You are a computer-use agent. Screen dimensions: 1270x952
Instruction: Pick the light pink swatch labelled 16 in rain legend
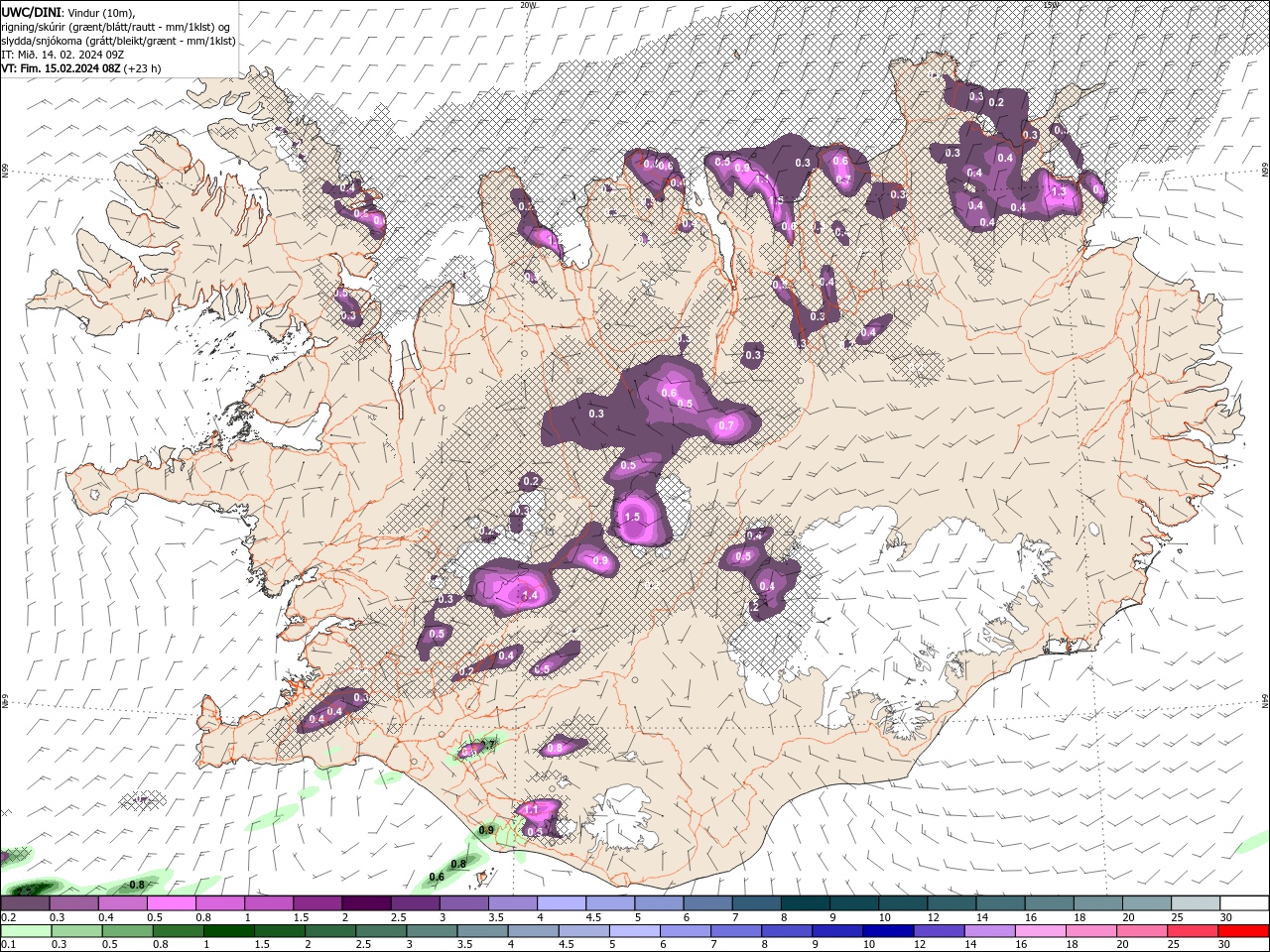(1041, 932)
